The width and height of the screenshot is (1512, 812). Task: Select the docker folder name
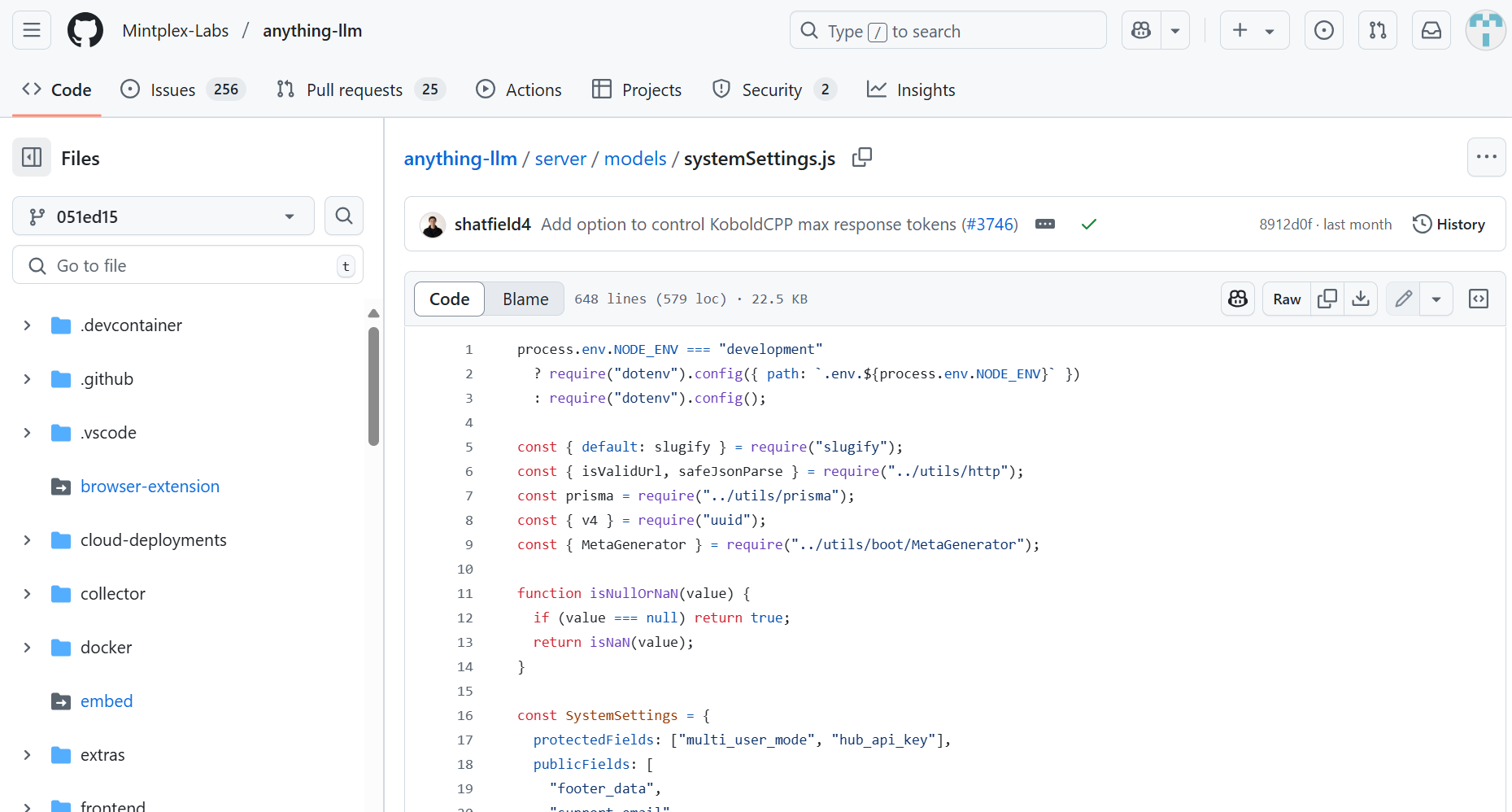pyautogui.click(x=107, y=648)
